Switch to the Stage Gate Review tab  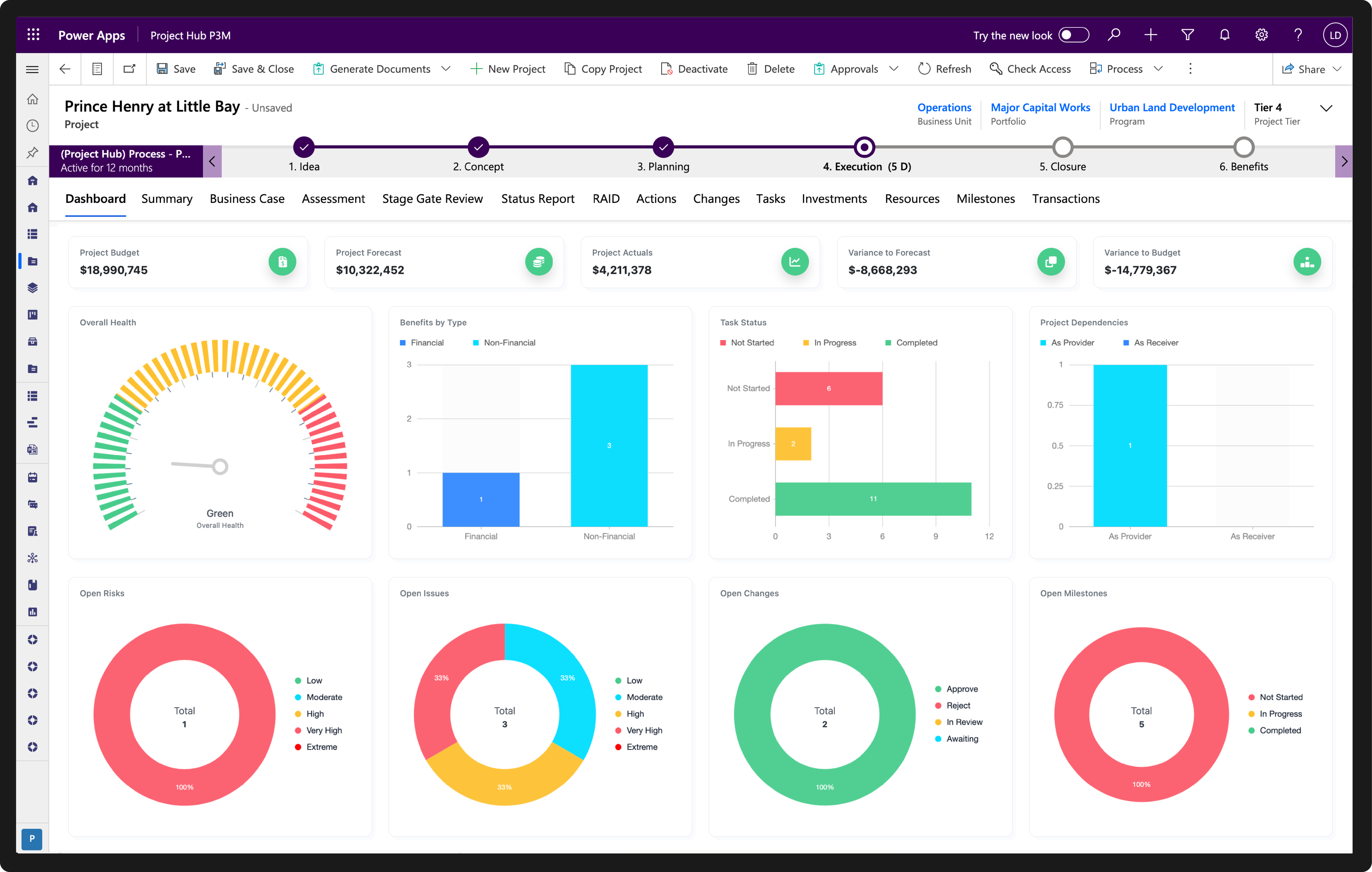pyautogui.click(x=432, y=199)
